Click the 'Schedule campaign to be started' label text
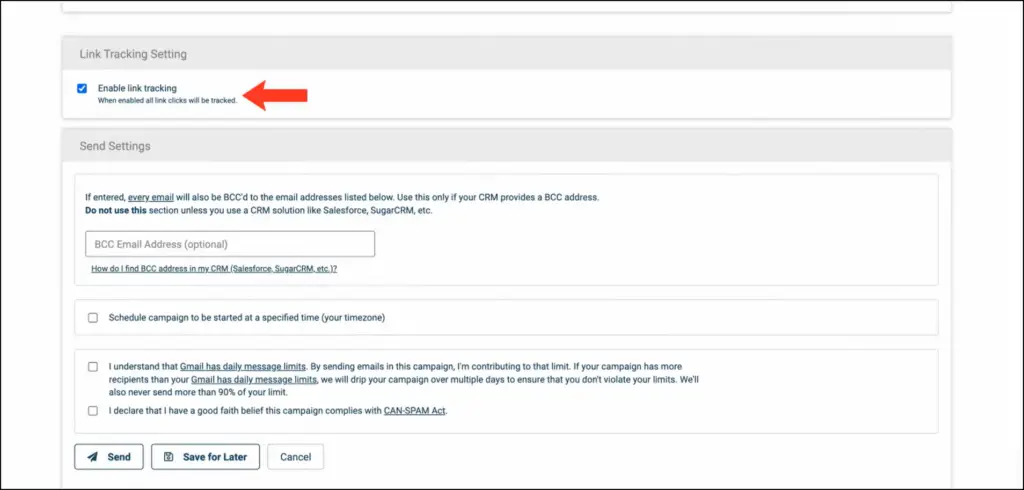This screenshot has width=1024, height=490. 247,318
